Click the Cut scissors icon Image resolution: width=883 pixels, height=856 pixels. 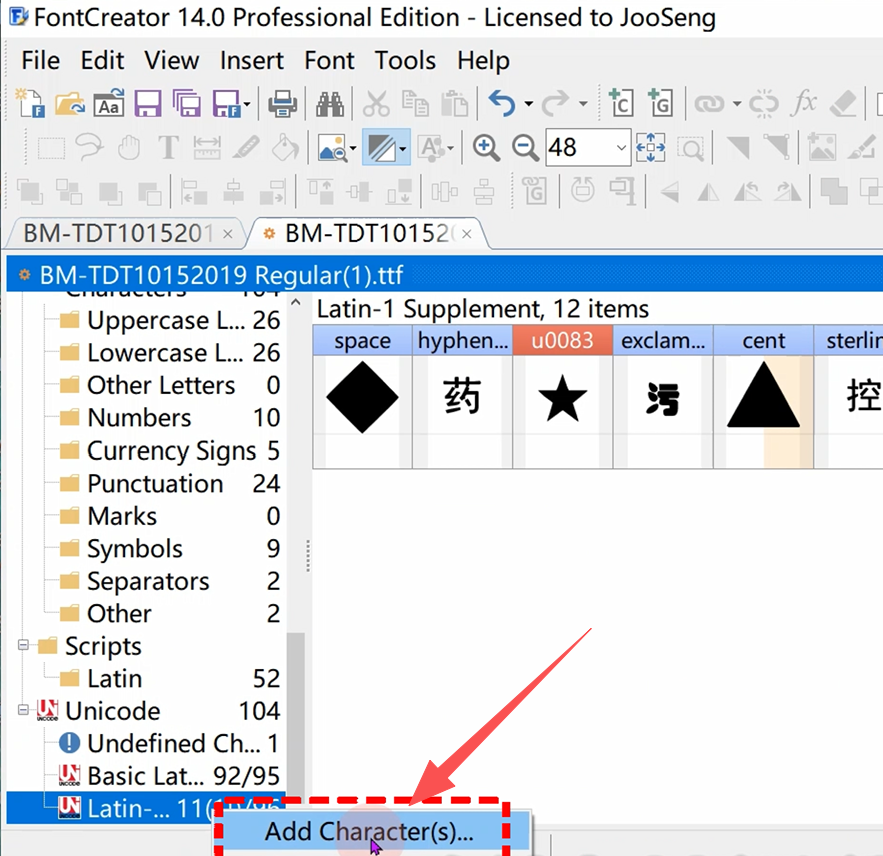click(x=376, y=104)
